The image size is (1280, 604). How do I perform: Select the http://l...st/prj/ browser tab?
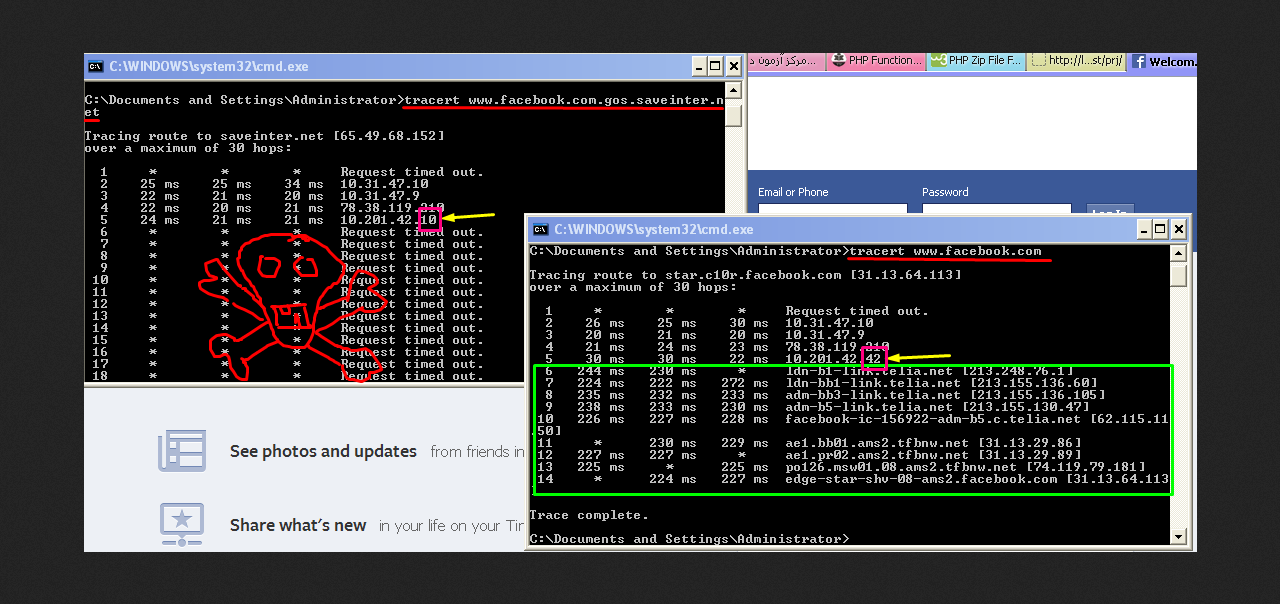[x=1076, y=61]
